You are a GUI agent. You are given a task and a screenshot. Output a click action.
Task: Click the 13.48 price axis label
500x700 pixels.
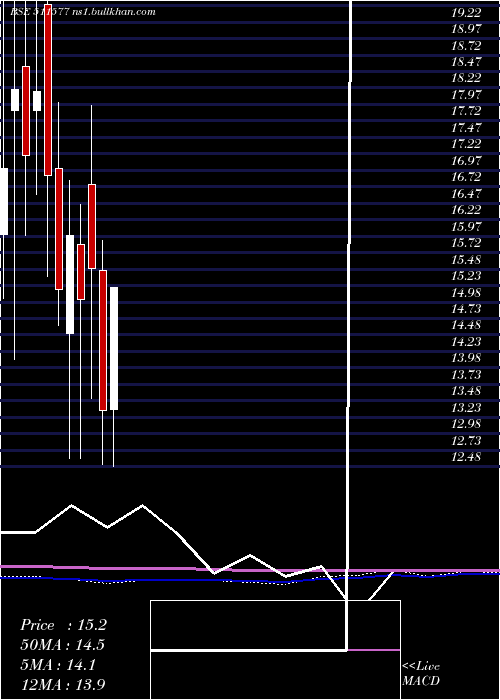[466, 391]
